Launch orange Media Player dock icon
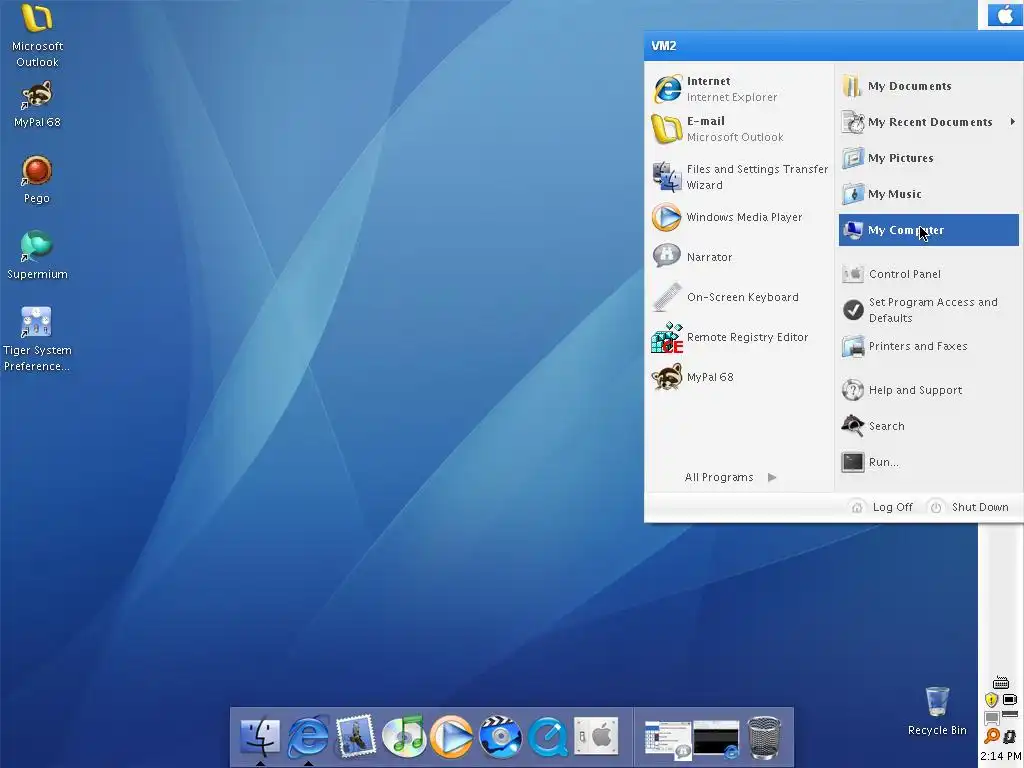The image size is (1024, 768). click(452, 737)
